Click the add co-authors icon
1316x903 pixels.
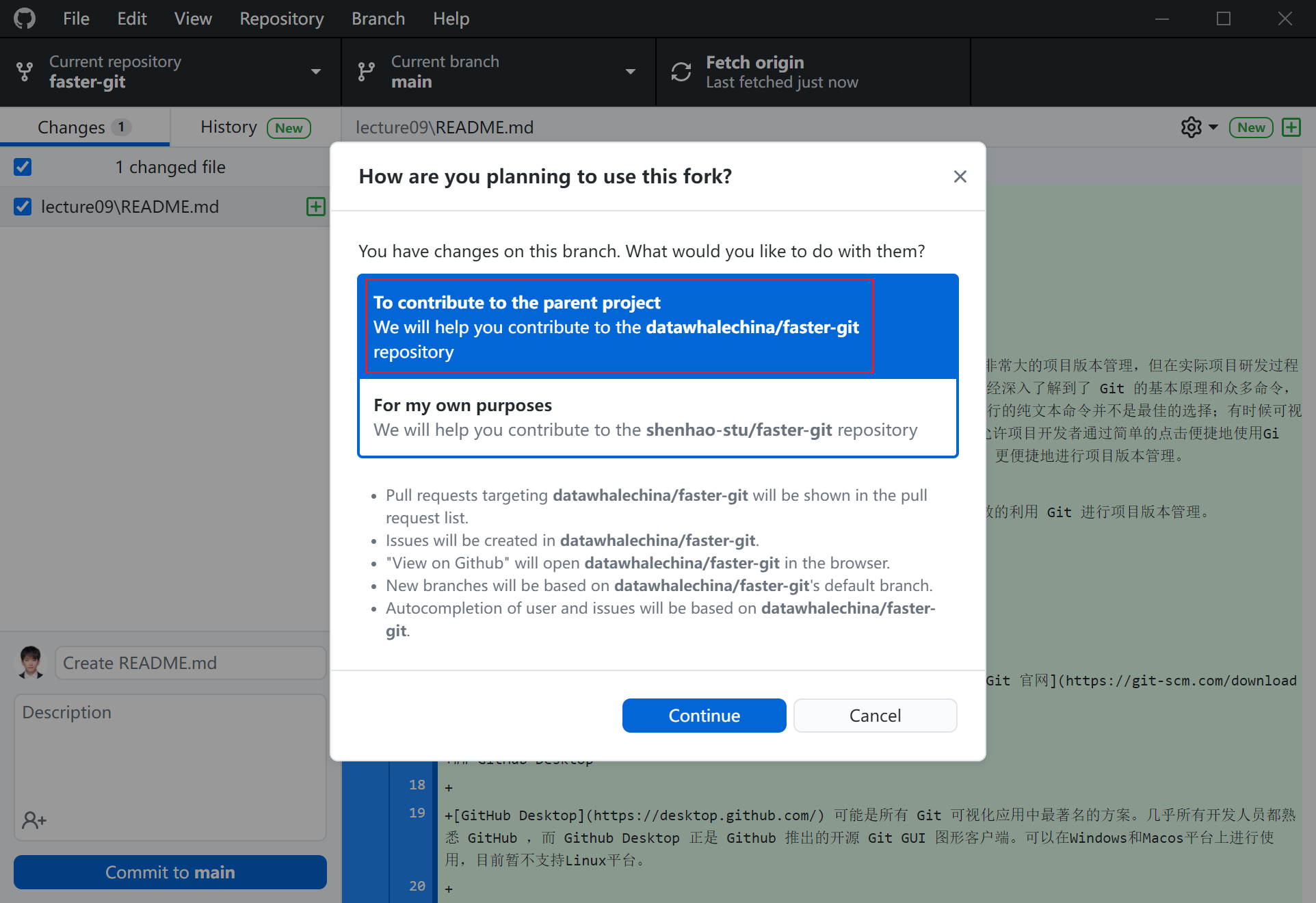click(x=34, y=820)
